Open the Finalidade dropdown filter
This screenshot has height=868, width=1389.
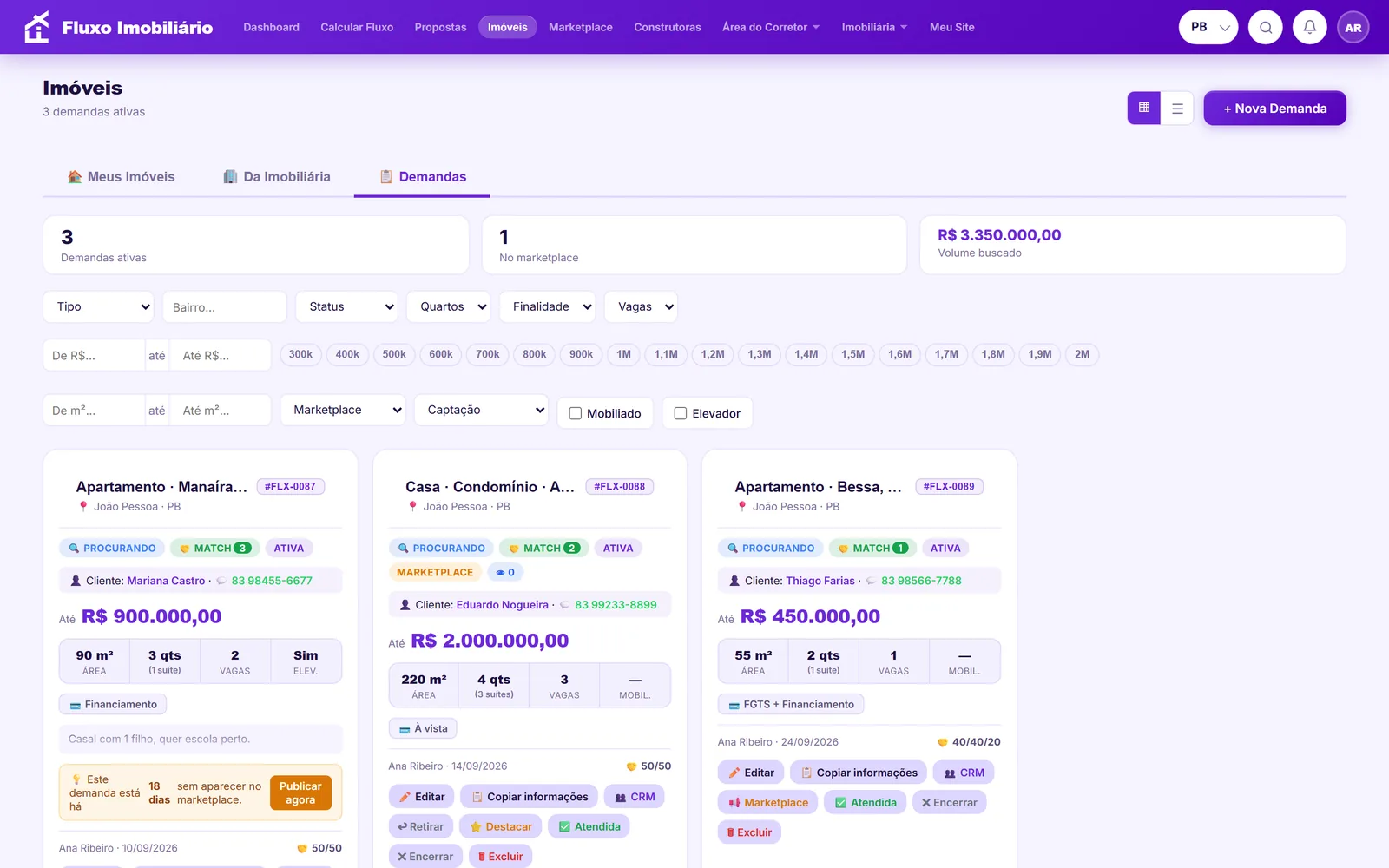(547, 306)
